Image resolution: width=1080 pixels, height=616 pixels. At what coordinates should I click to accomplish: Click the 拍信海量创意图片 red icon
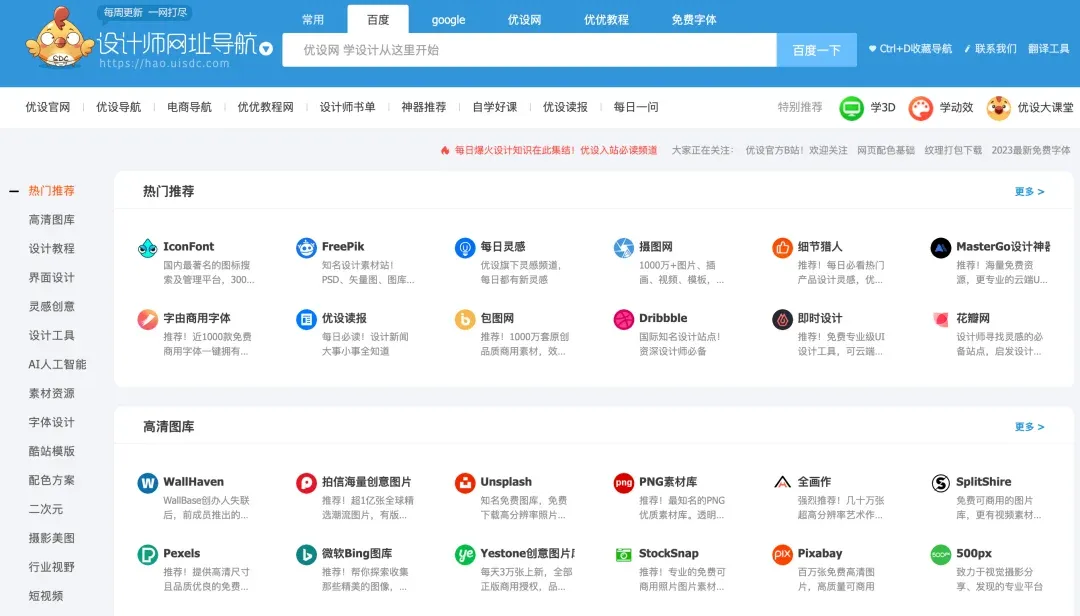(x=306, y=483)
